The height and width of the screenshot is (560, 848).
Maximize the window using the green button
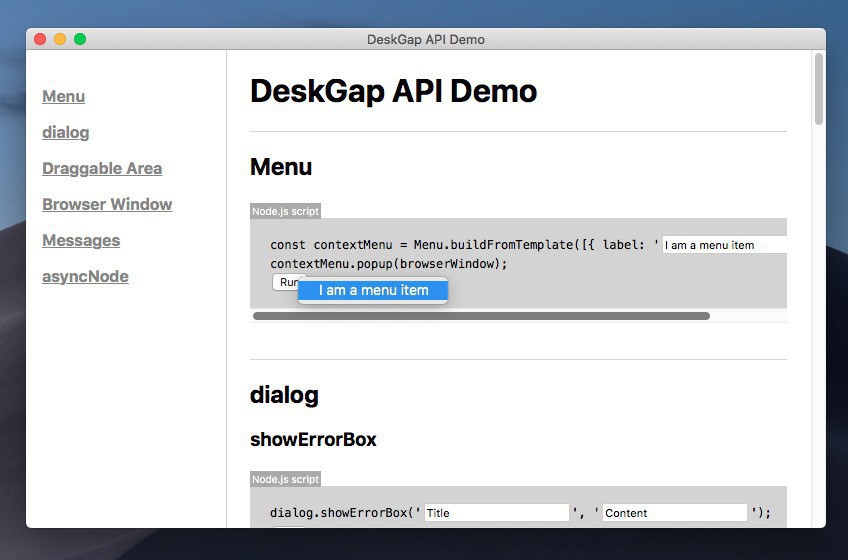point(80,39)
